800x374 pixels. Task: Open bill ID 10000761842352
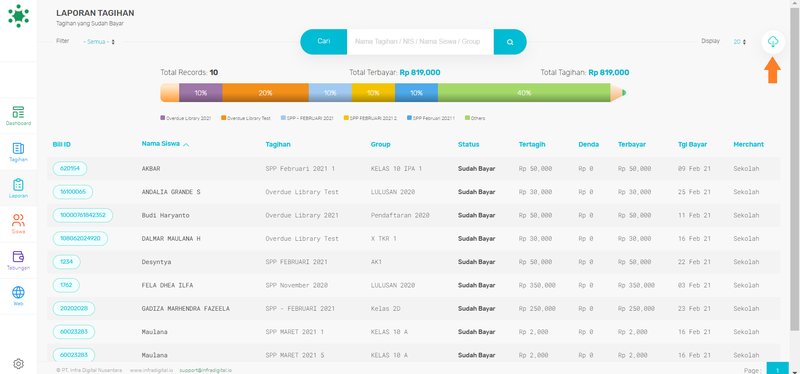[83, 215]
